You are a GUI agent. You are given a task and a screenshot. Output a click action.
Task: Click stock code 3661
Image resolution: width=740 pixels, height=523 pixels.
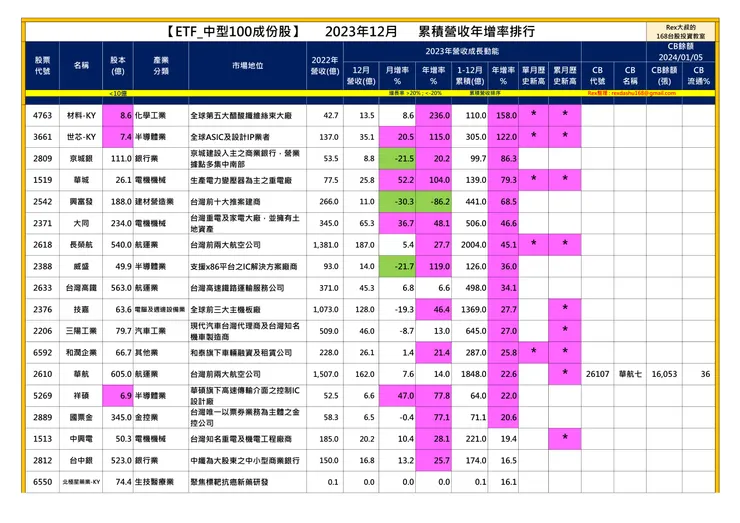pyautogui.click(x=42, y=137)
